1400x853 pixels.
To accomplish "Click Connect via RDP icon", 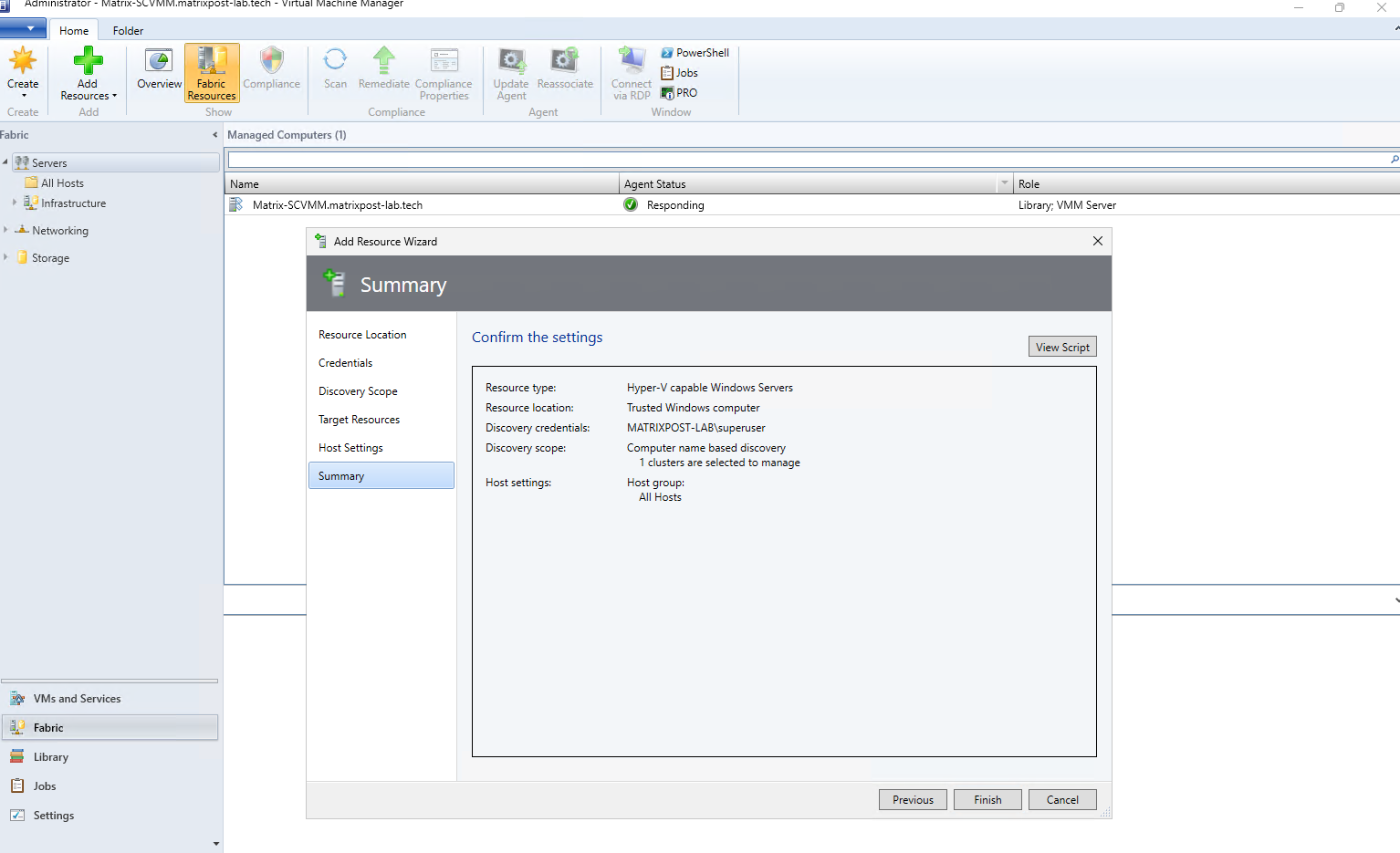I will pos(631,61).
